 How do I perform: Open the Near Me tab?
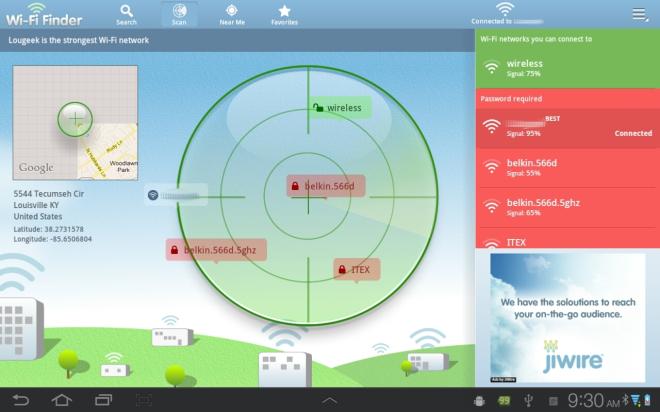pyautogui.click(x=232, y=15)
